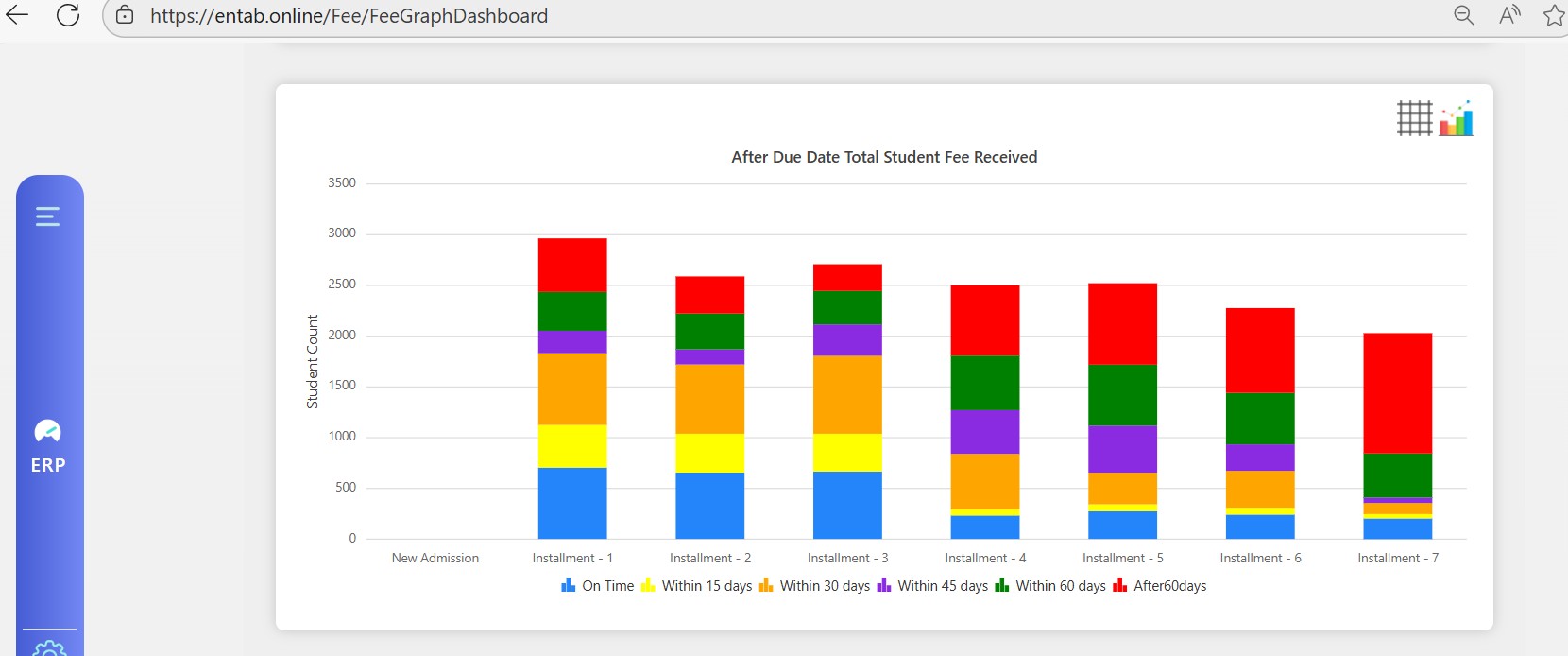Open the hamburger menu in the sidebar
1568x656 pixels.
(48, 216)
